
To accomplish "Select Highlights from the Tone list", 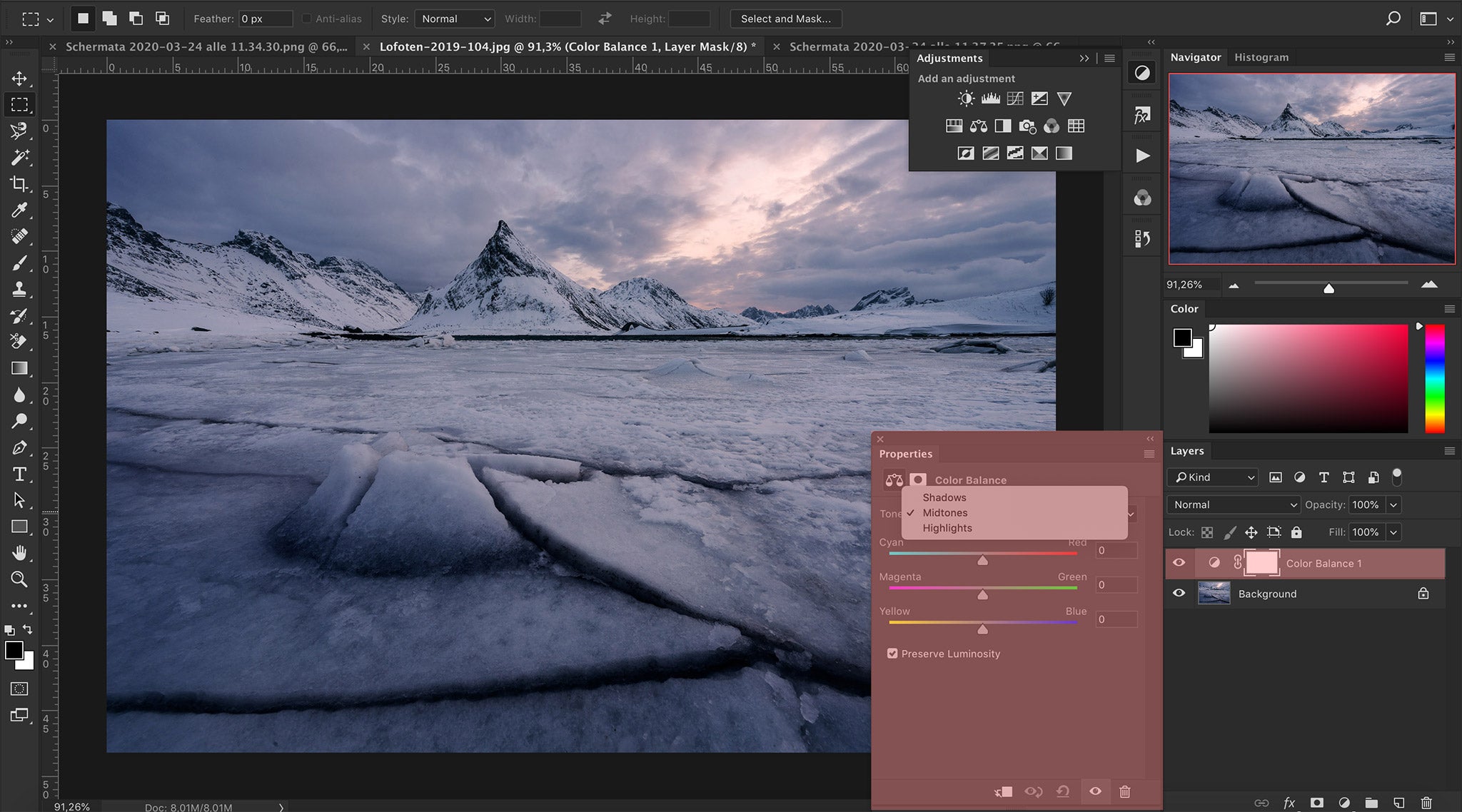I will click(947, 528).
